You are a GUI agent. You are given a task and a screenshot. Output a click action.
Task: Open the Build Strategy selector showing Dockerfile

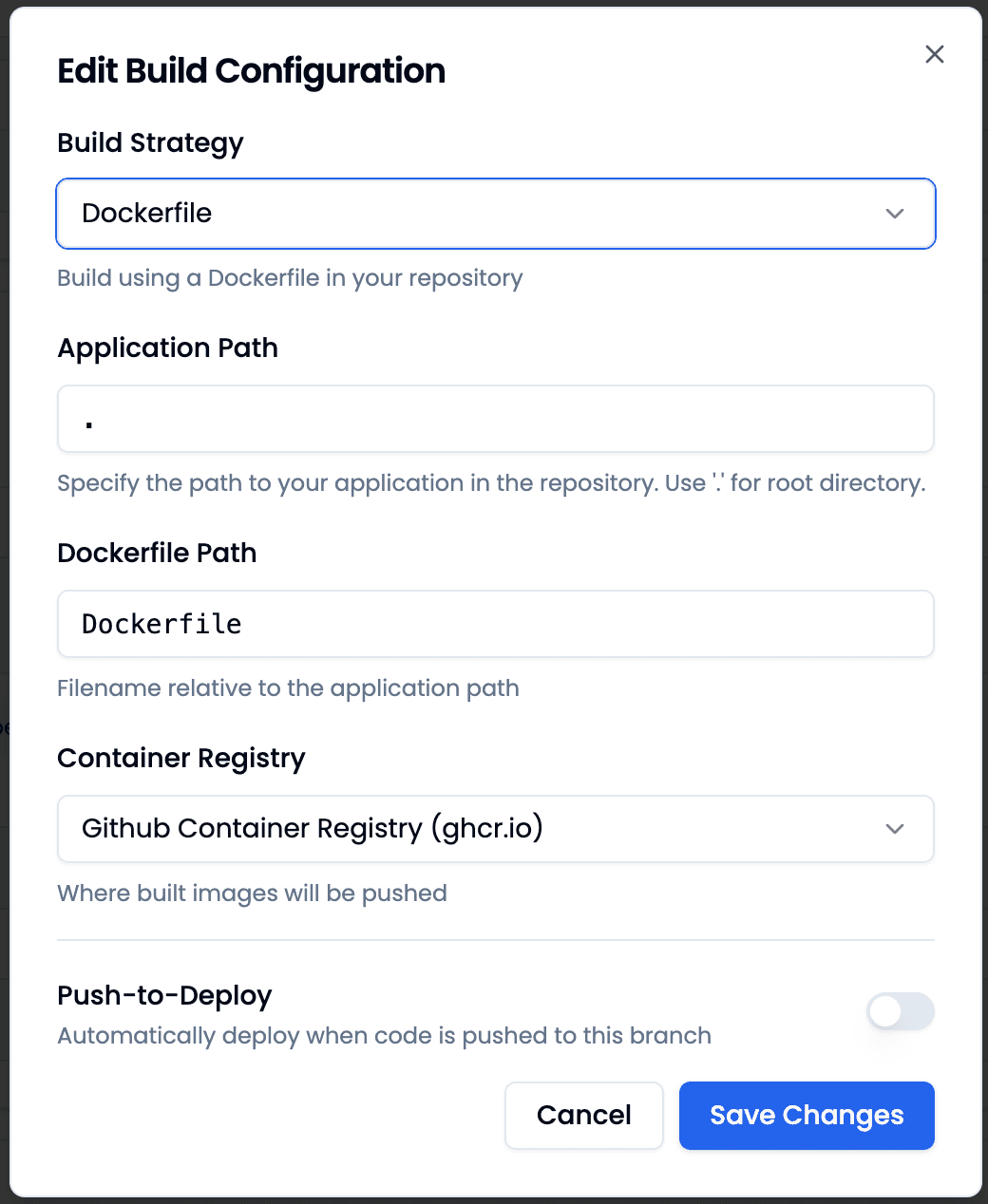pyautogui.click(x=495, y=214)
